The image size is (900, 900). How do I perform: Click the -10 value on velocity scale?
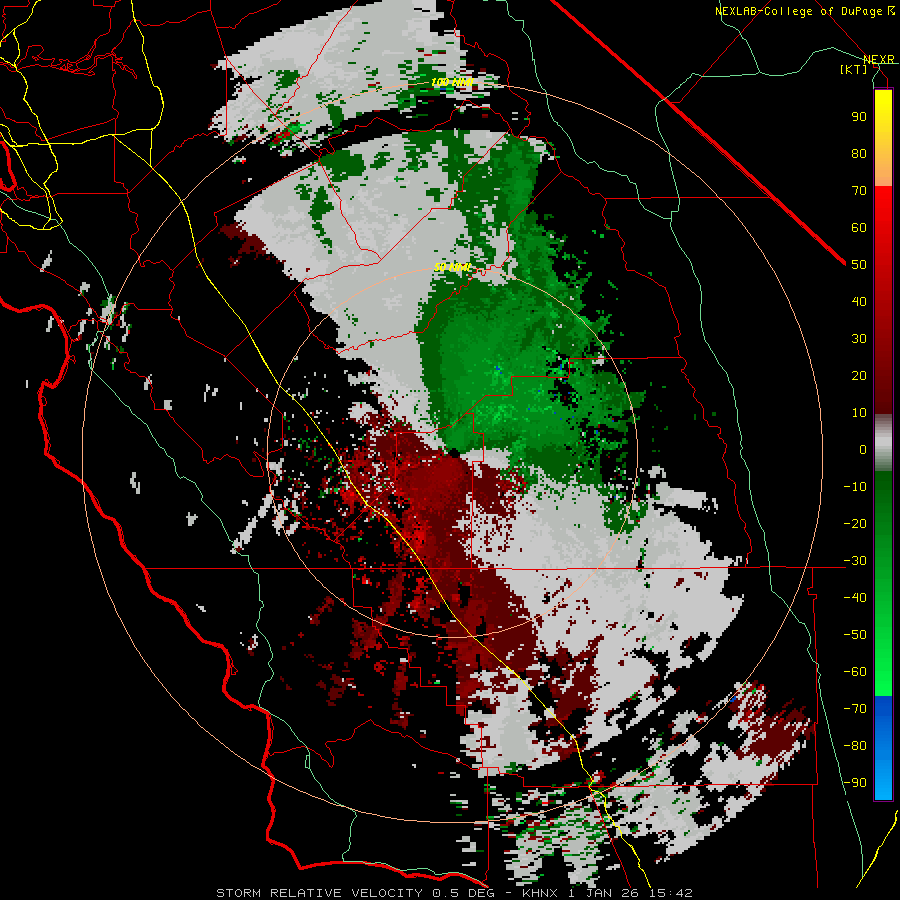(855, 487)
